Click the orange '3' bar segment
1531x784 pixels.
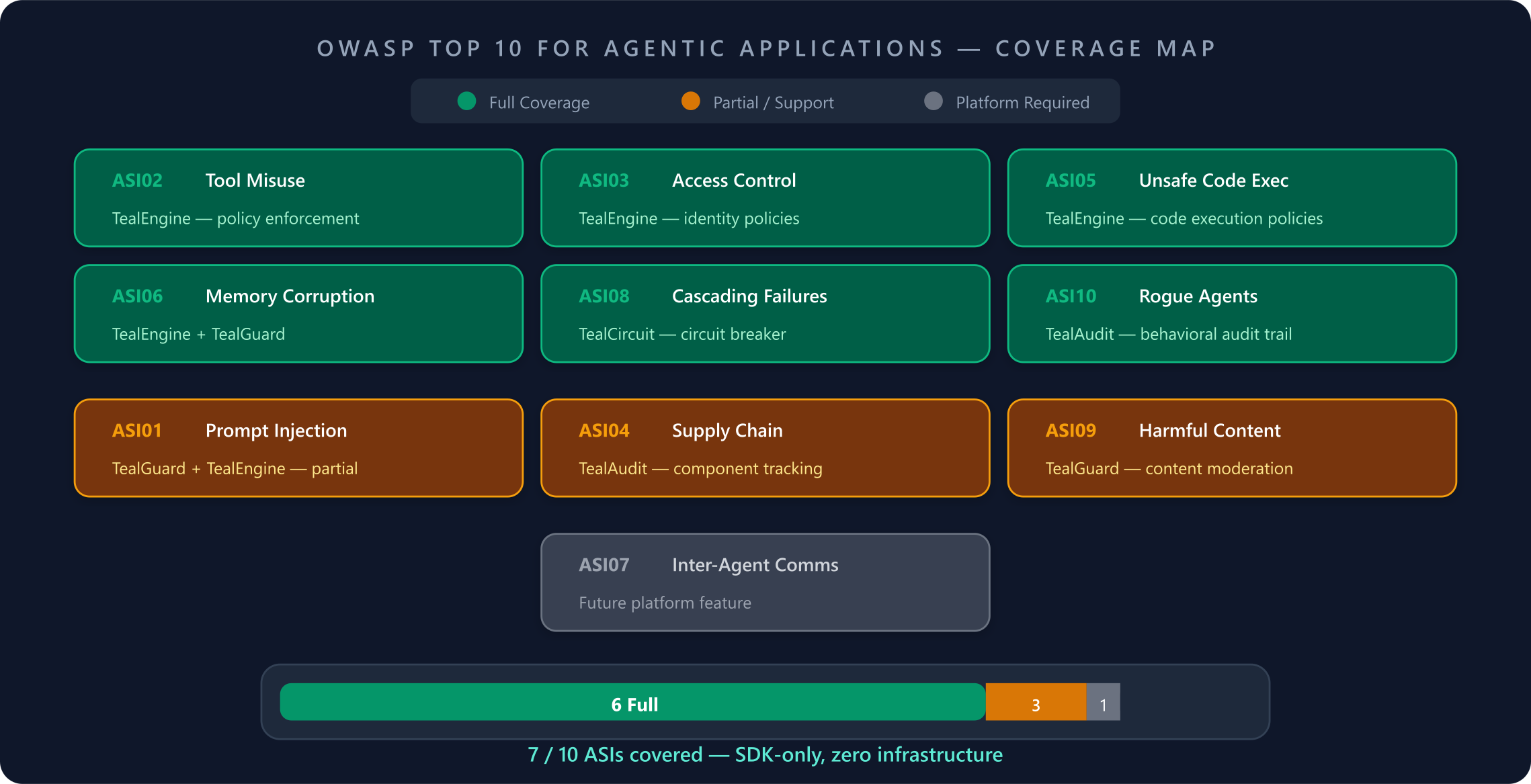(x=1036, y=703)
